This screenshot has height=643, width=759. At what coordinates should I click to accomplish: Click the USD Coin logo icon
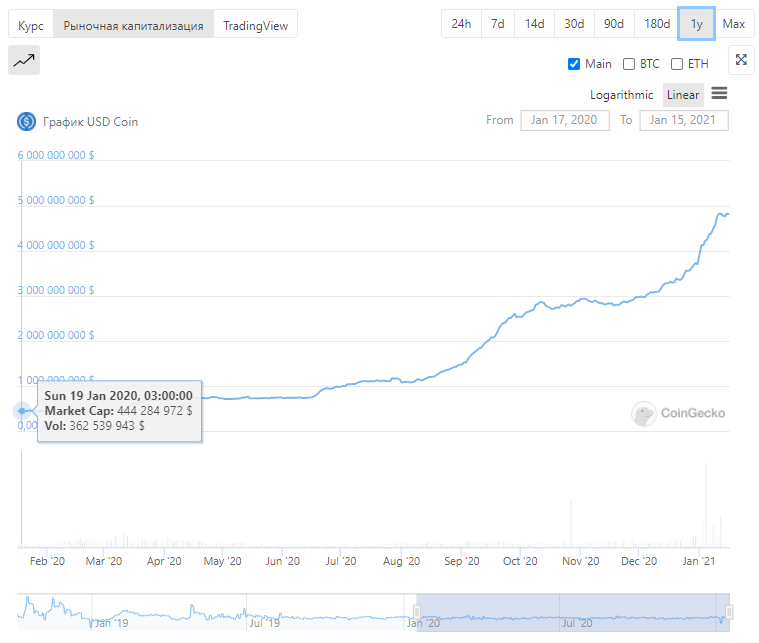(x=27, y=122)
